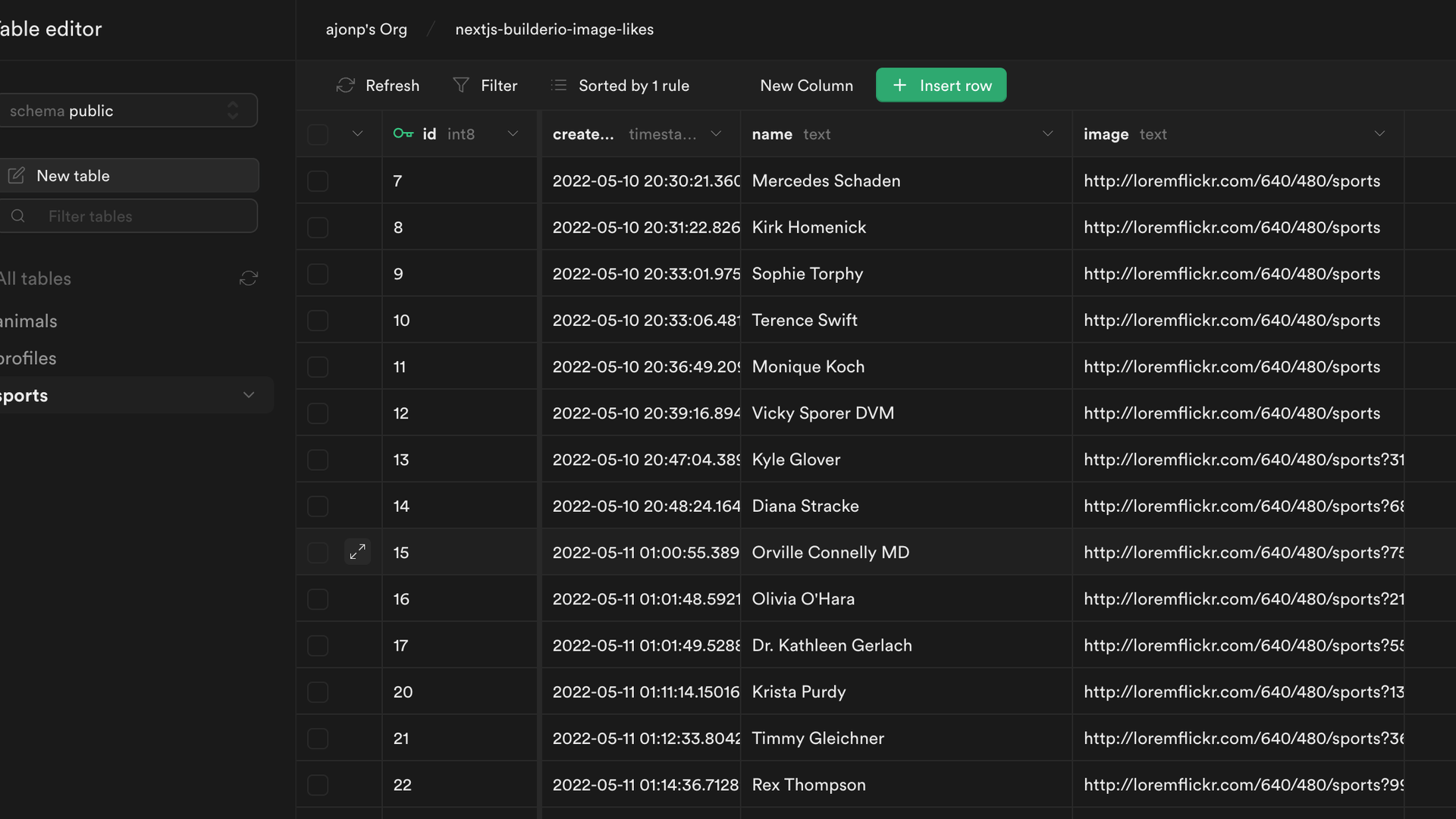Click the pencil icon on New table
Image resolution: width=1456 pixels, height=819 pixels.
pyautogui.click(x=17, y=176)
